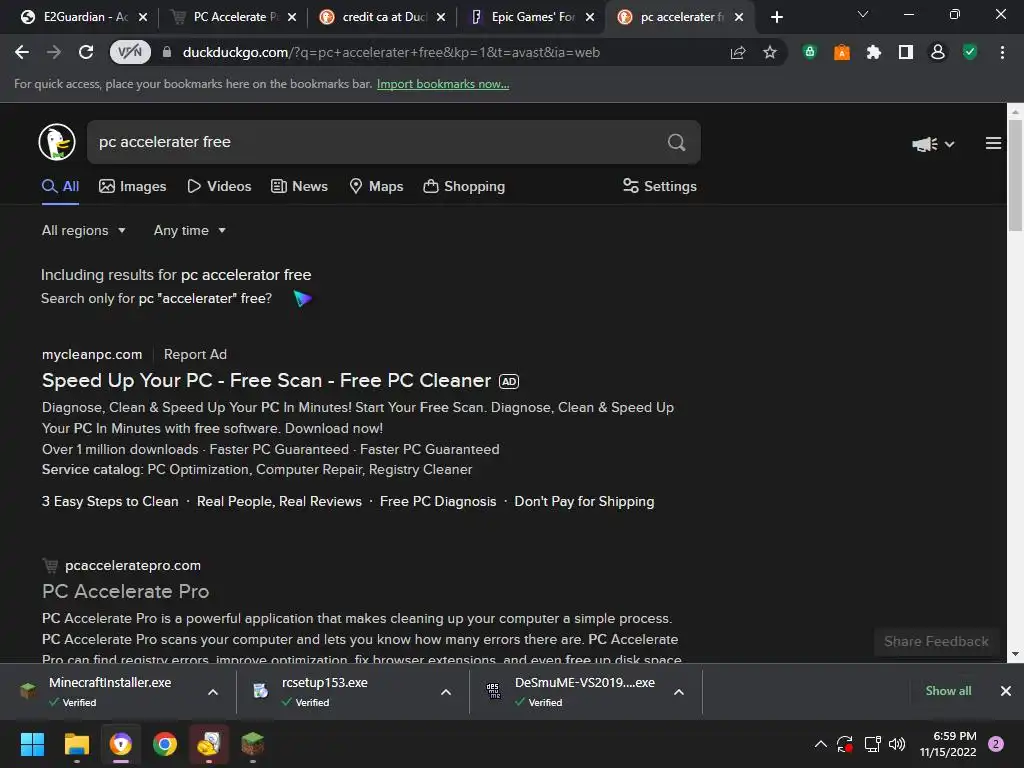Open a new browser tab
The height and width of the screenshot is (768, 1024).
pos(776,17)
